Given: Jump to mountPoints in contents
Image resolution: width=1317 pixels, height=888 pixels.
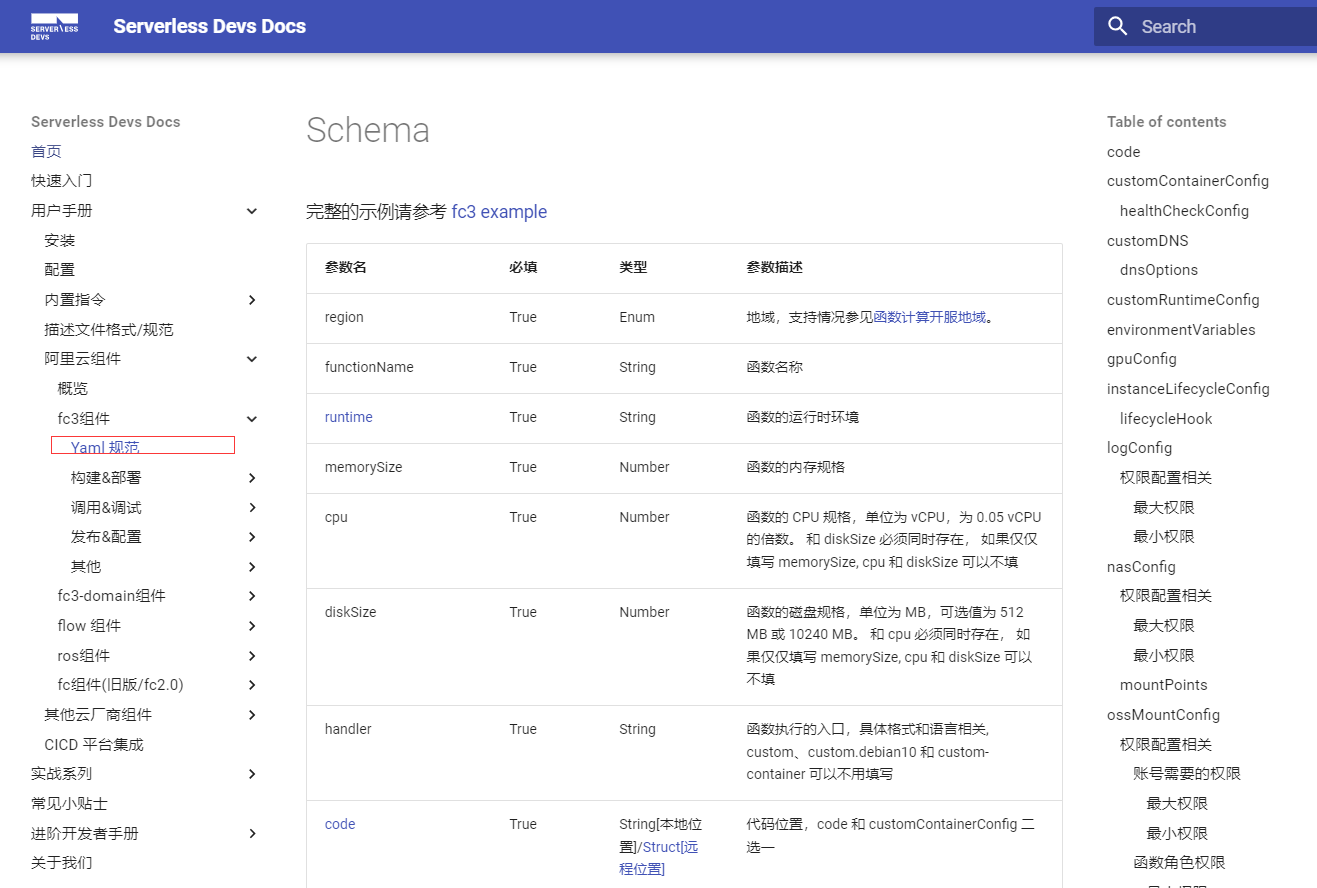Looking at the screenshot, I should pyautogui.click(x=1164, y=685).
